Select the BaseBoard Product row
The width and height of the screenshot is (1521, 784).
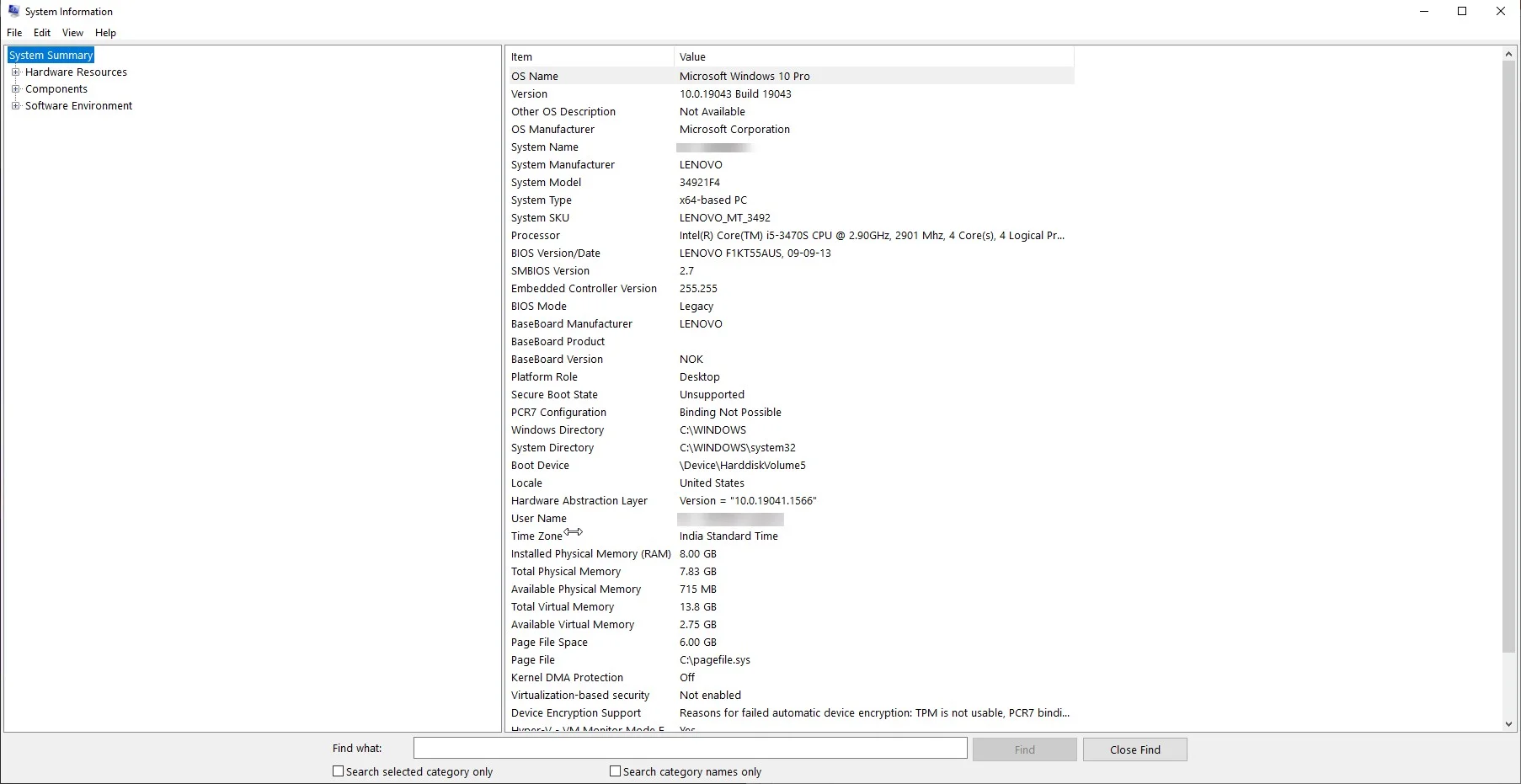coord(790,342)
